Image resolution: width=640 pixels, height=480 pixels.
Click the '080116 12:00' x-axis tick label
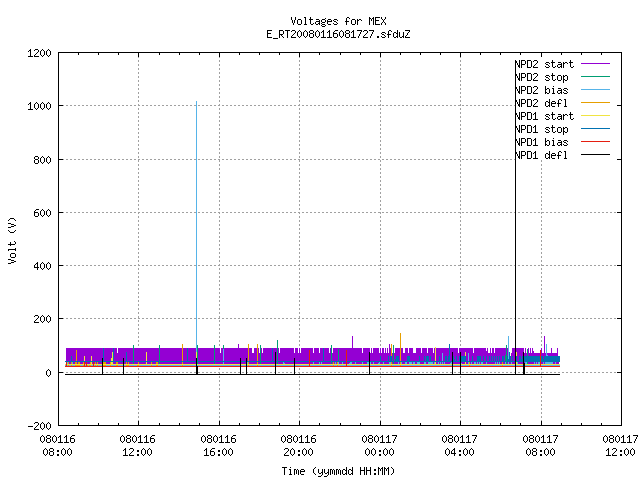click(x=138, y=446)
